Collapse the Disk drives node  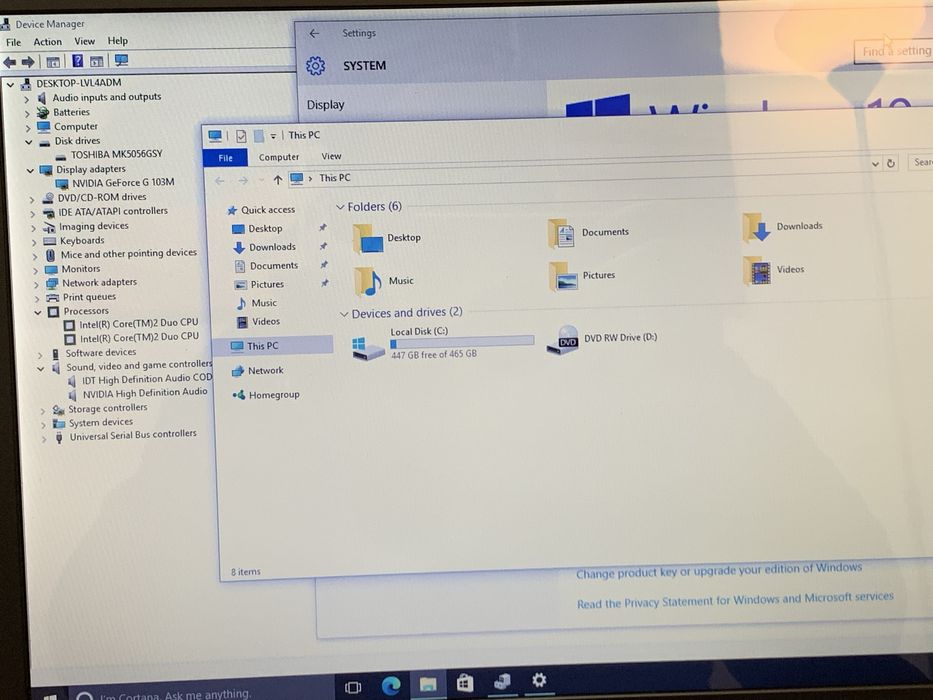click(x=28, y=142)
